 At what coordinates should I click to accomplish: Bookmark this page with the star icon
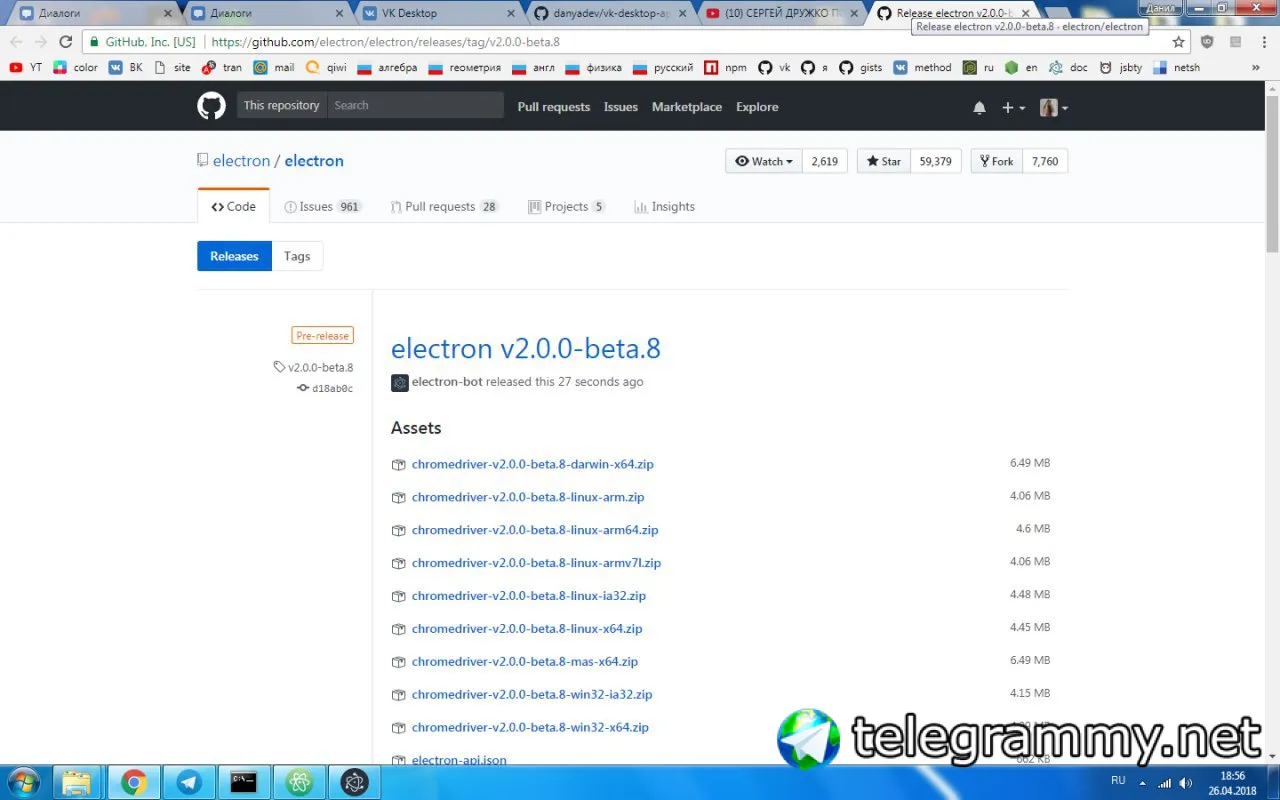[1179, 42]
